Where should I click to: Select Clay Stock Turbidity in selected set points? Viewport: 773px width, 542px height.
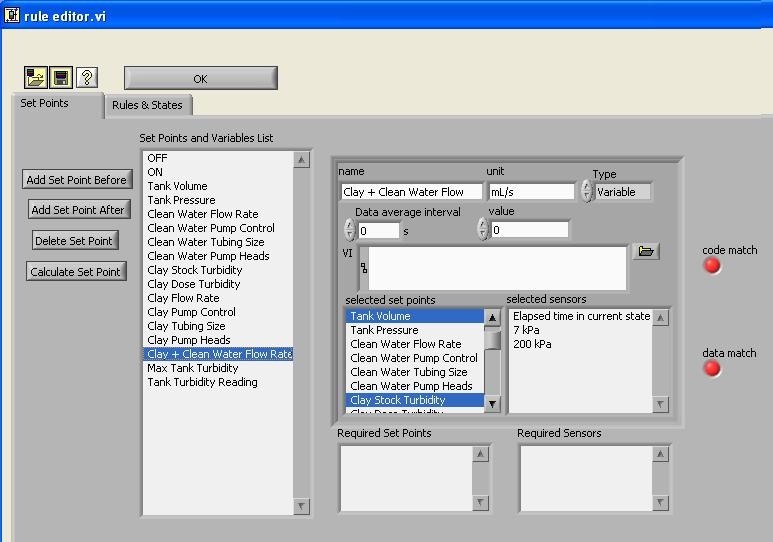click(415, 400)
